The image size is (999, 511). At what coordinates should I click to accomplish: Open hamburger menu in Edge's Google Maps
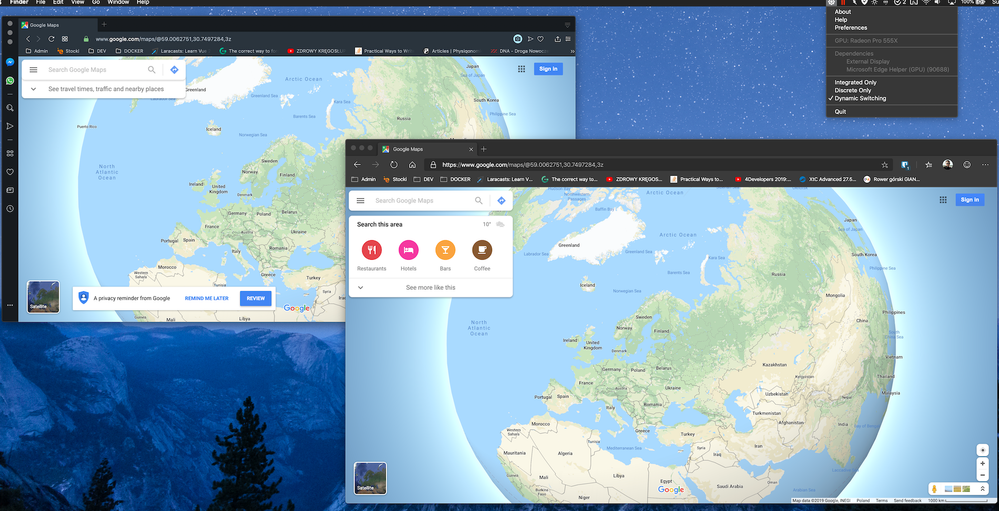pyautogui.click(x=361, y=201)
